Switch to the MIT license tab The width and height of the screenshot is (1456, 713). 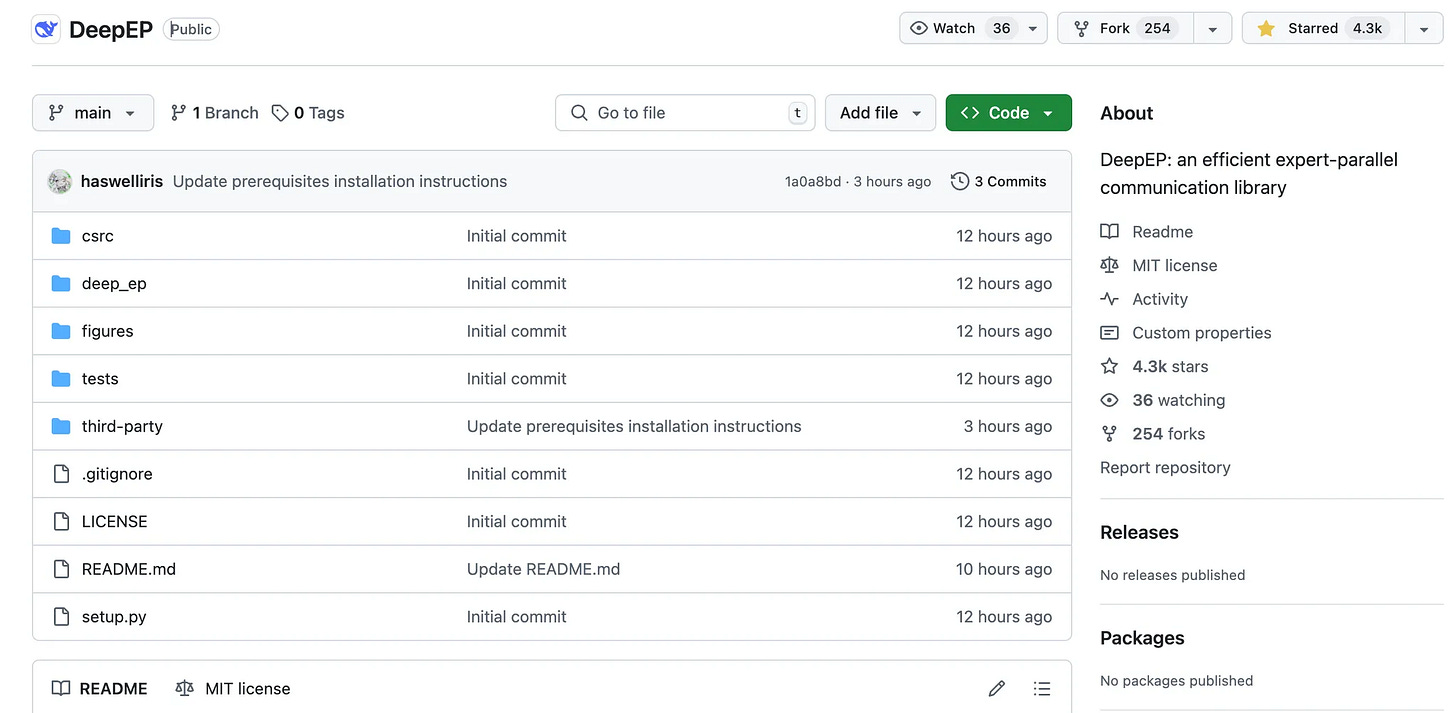[232, 688]
